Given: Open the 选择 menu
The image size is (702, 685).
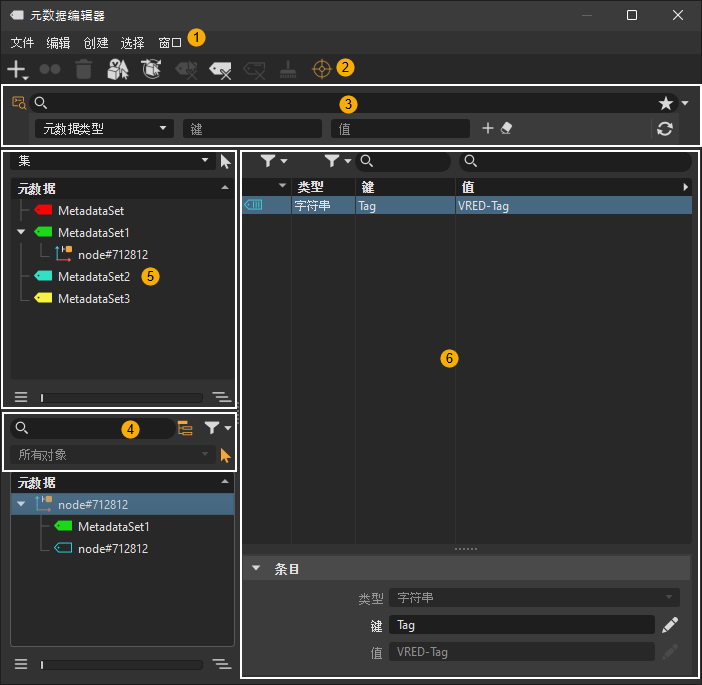Looking at the screenshot, I should (x=133, y=43).
